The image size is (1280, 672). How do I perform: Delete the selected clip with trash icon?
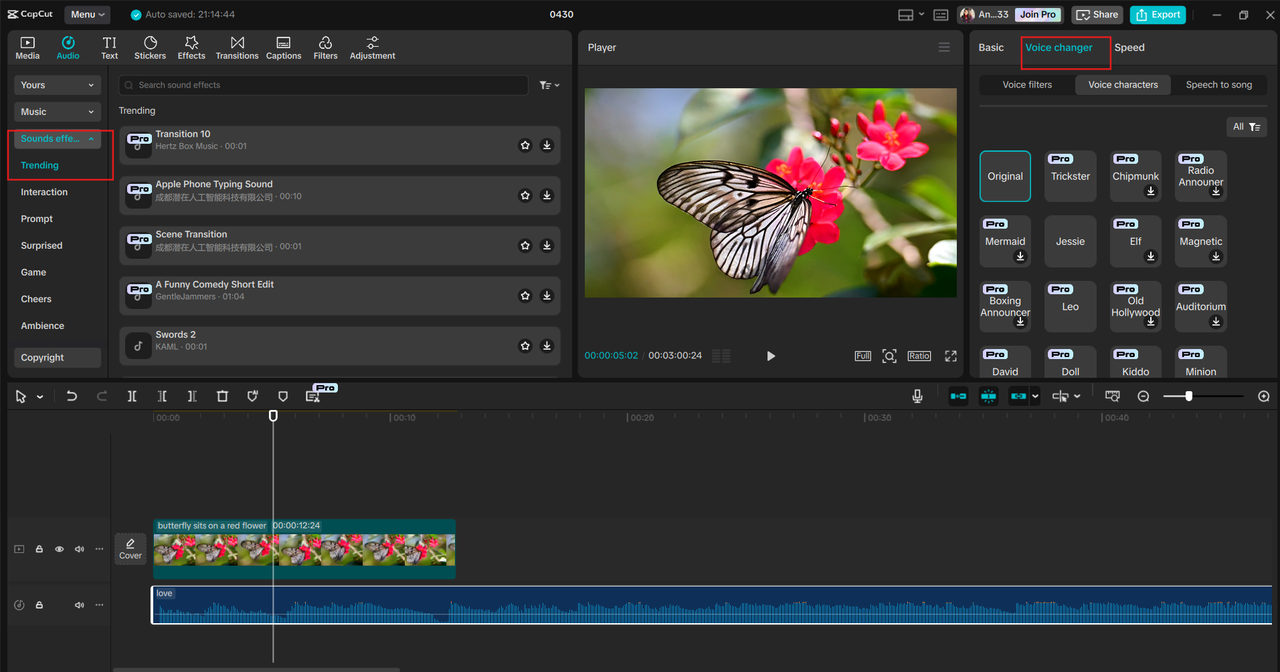[222, 396]
